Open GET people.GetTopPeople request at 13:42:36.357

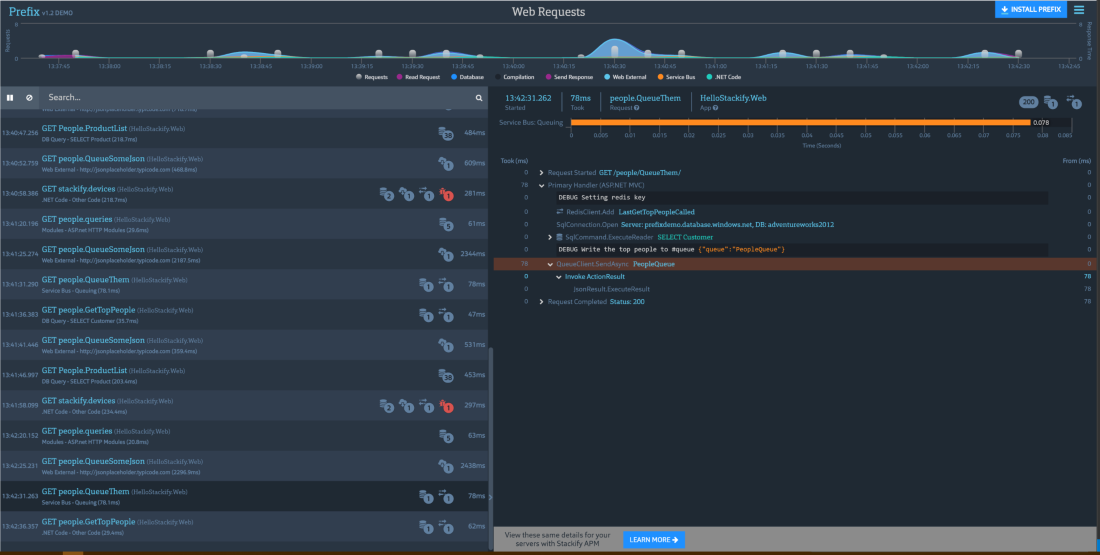click(x=244, y=526)
